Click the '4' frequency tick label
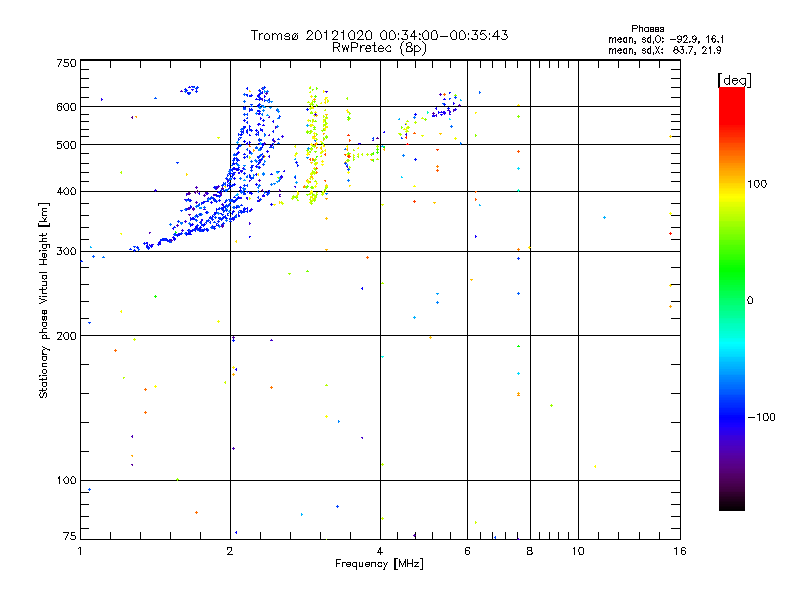 [x=380, y=551]
